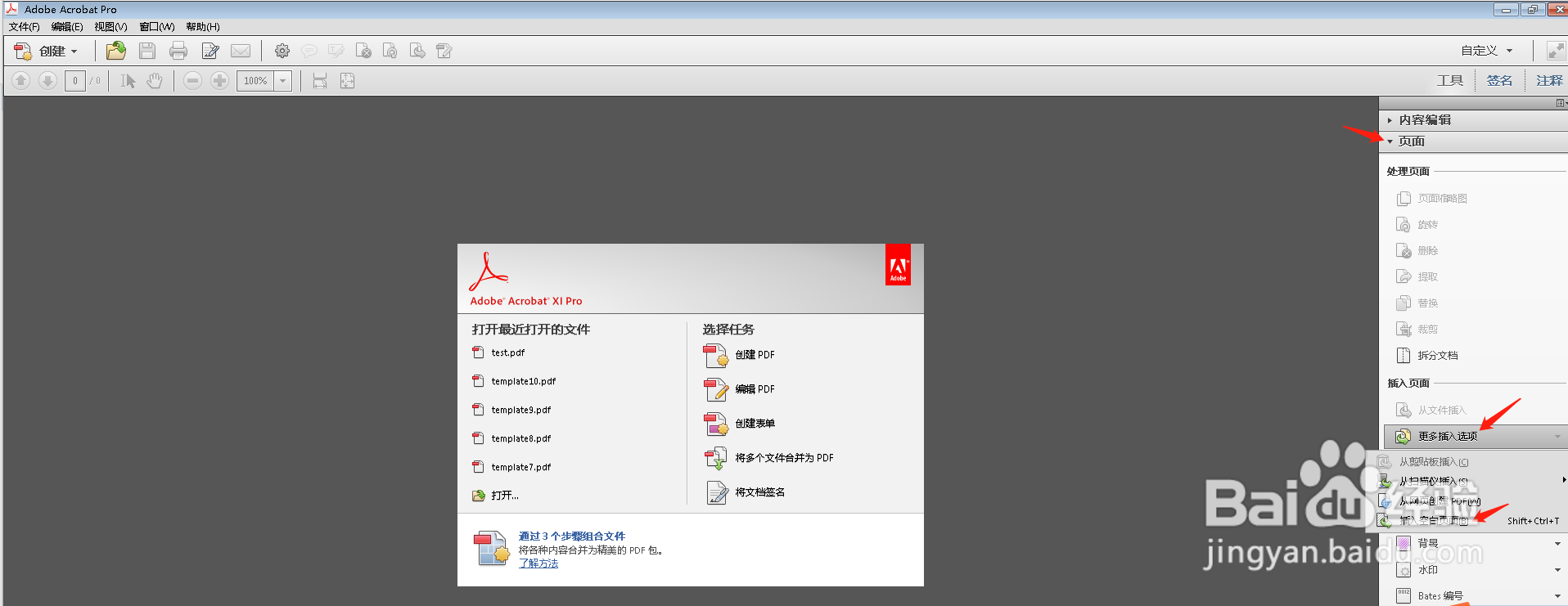This screenshot has height=606, width=1568.
Task: Open recent file template10.pdf
Action: coord(523,381)
